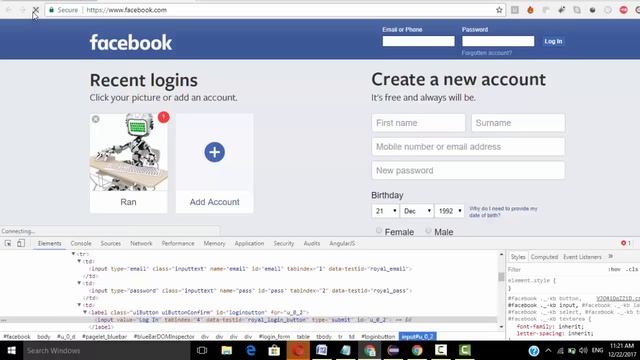Image resolution: width=640 pixels, height=360 pixels.
Task: Launch Microsoft Edge from the taskbar
Action: (251, 351)
